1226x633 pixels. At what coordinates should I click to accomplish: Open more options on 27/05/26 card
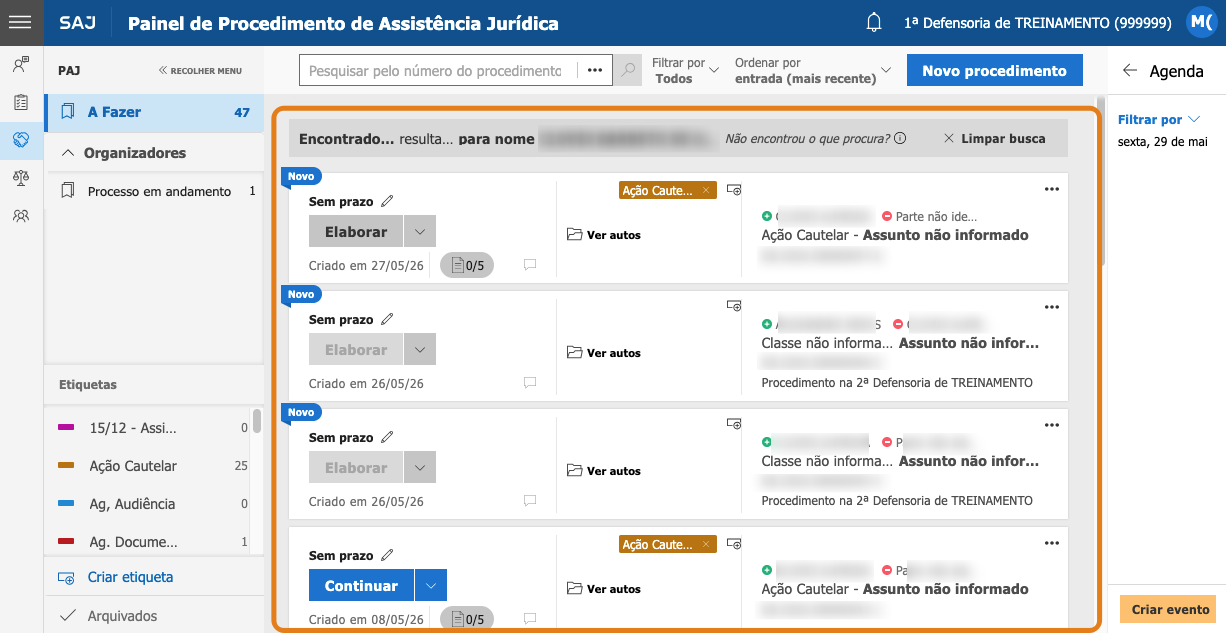point(1051,189)
